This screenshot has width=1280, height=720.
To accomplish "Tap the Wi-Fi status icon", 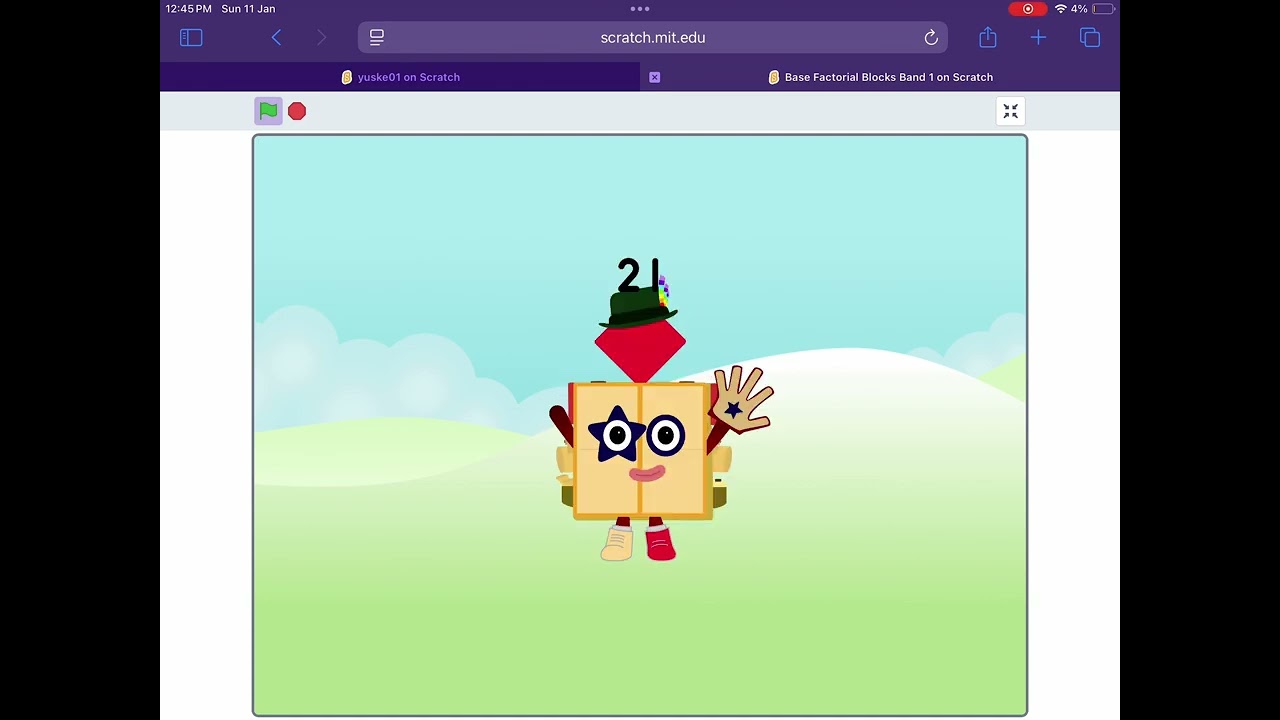I will click(1060, 9).
